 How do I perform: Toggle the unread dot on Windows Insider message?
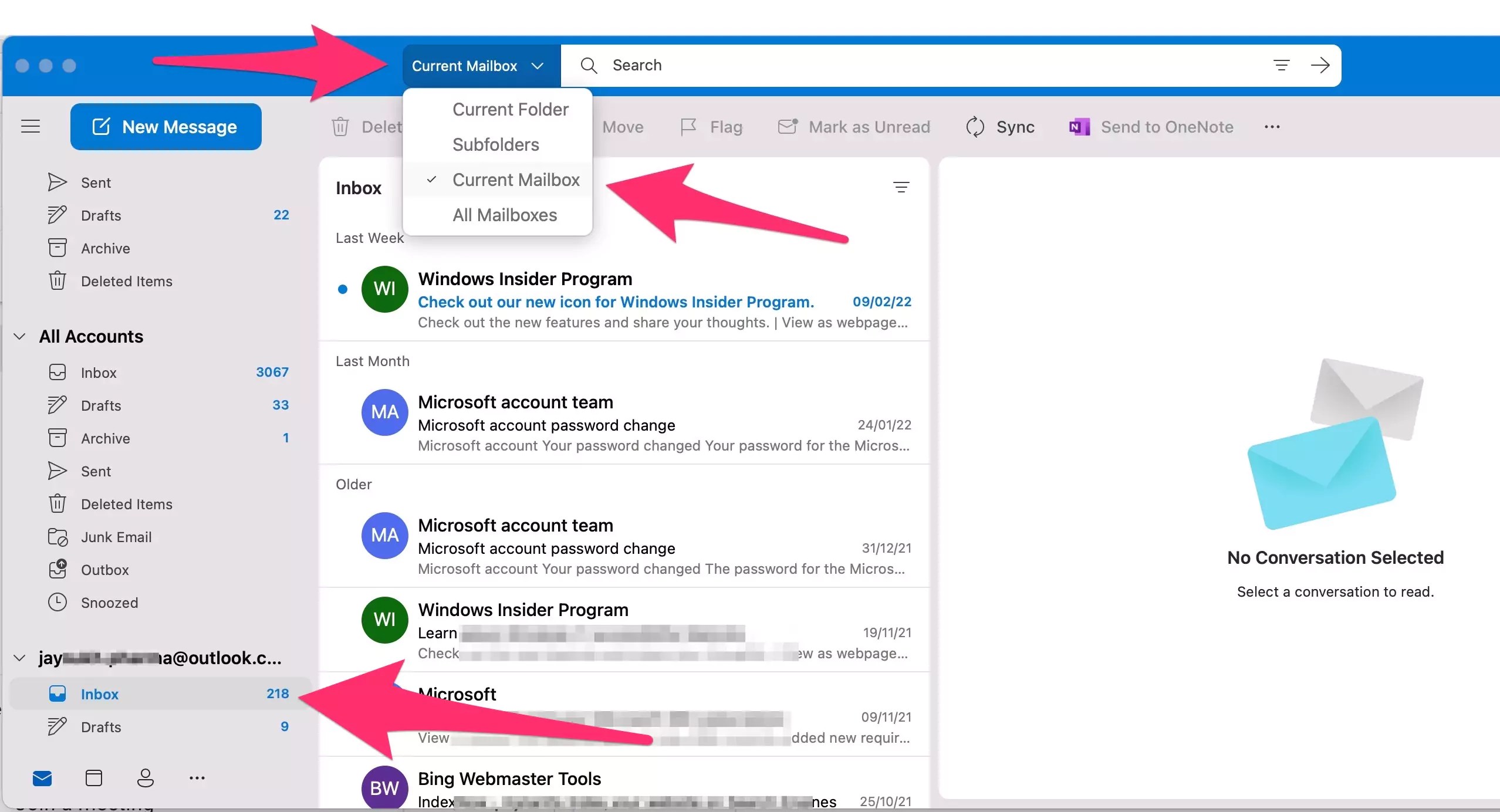pos(342,289)
